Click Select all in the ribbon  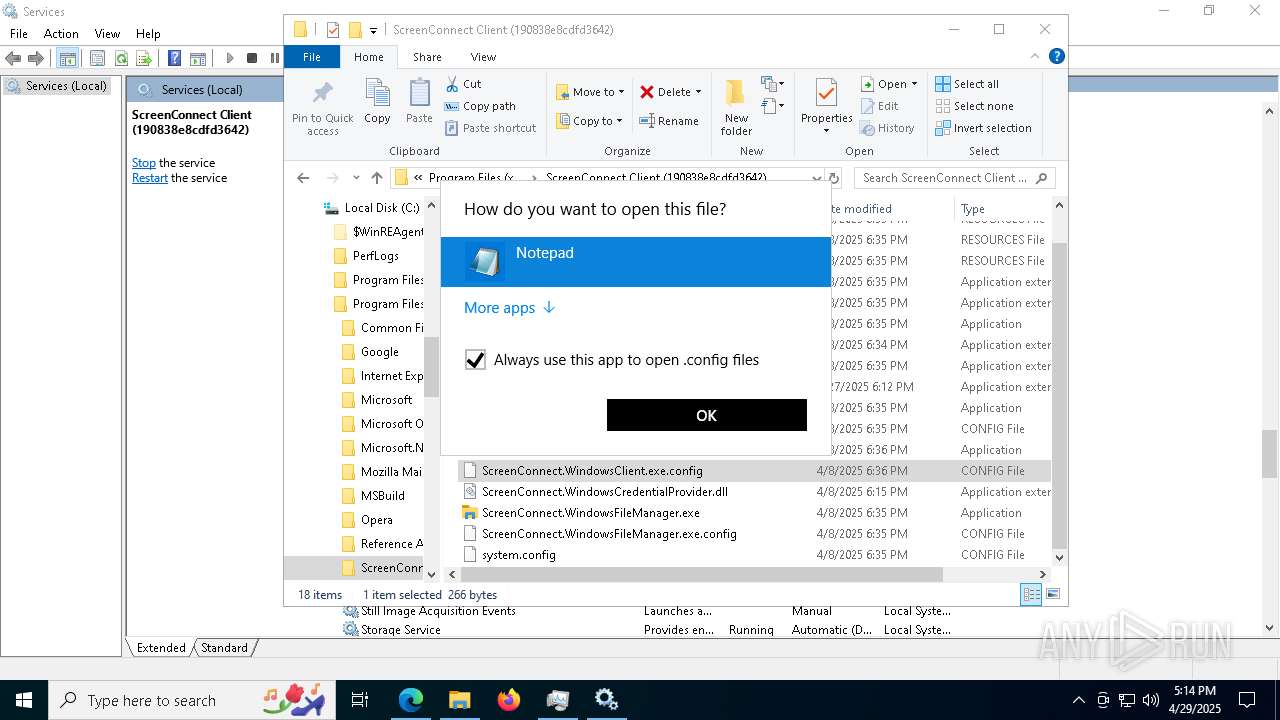(x=967, y=84)
